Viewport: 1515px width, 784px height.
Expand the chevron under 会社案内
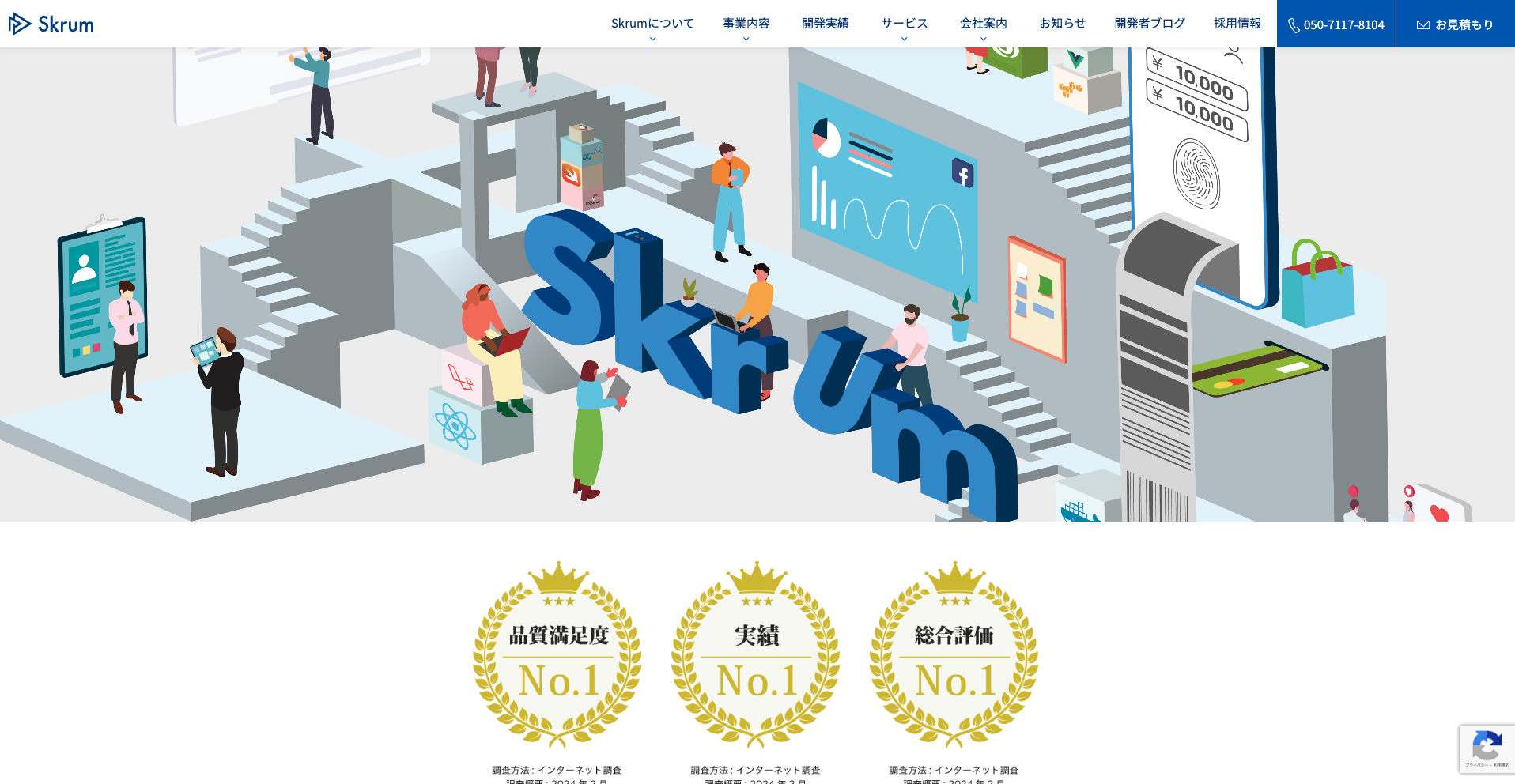983,39
